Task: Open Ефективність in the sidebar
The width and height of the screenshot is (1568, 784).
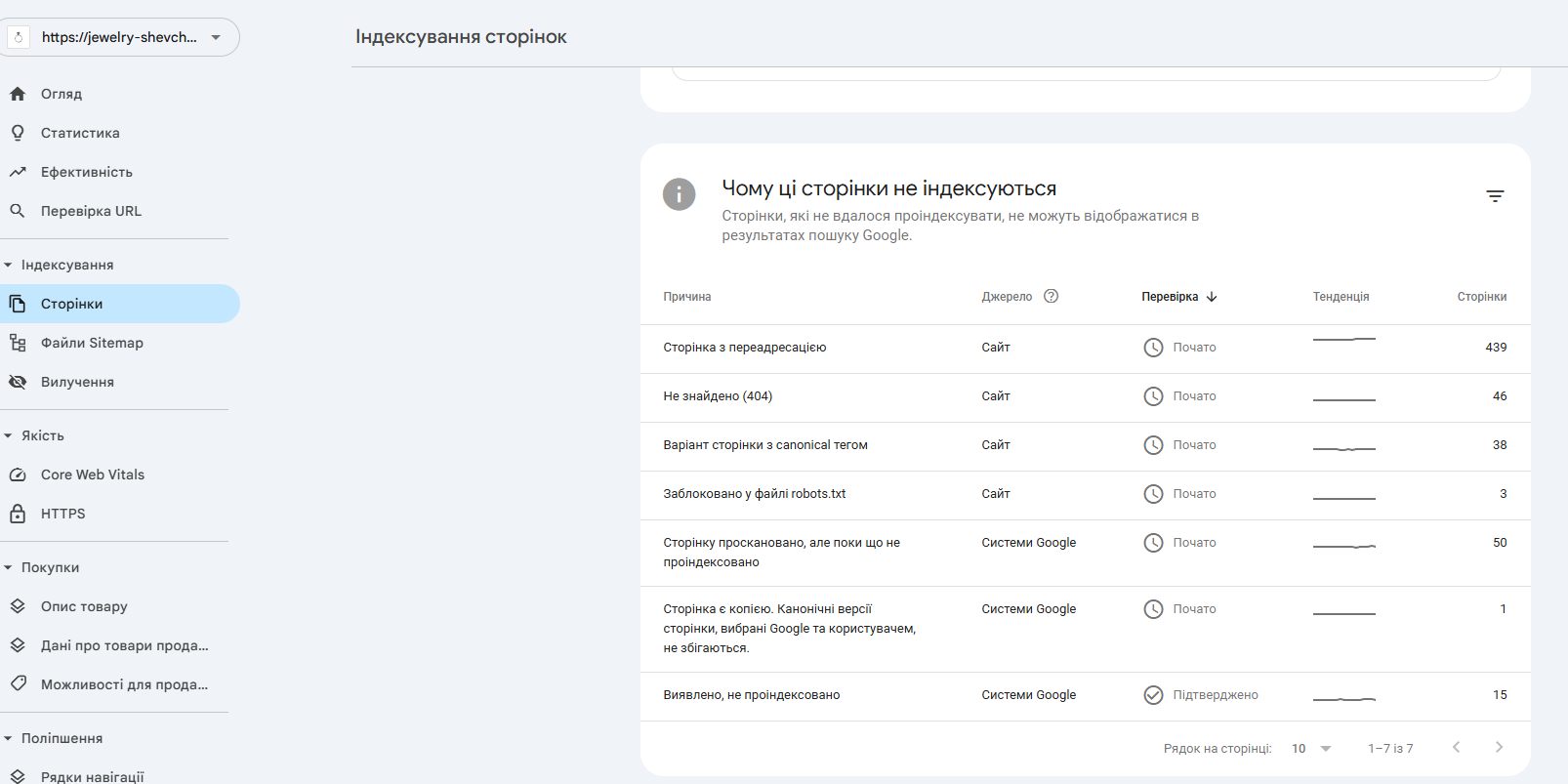Action: tap(87, 172)
